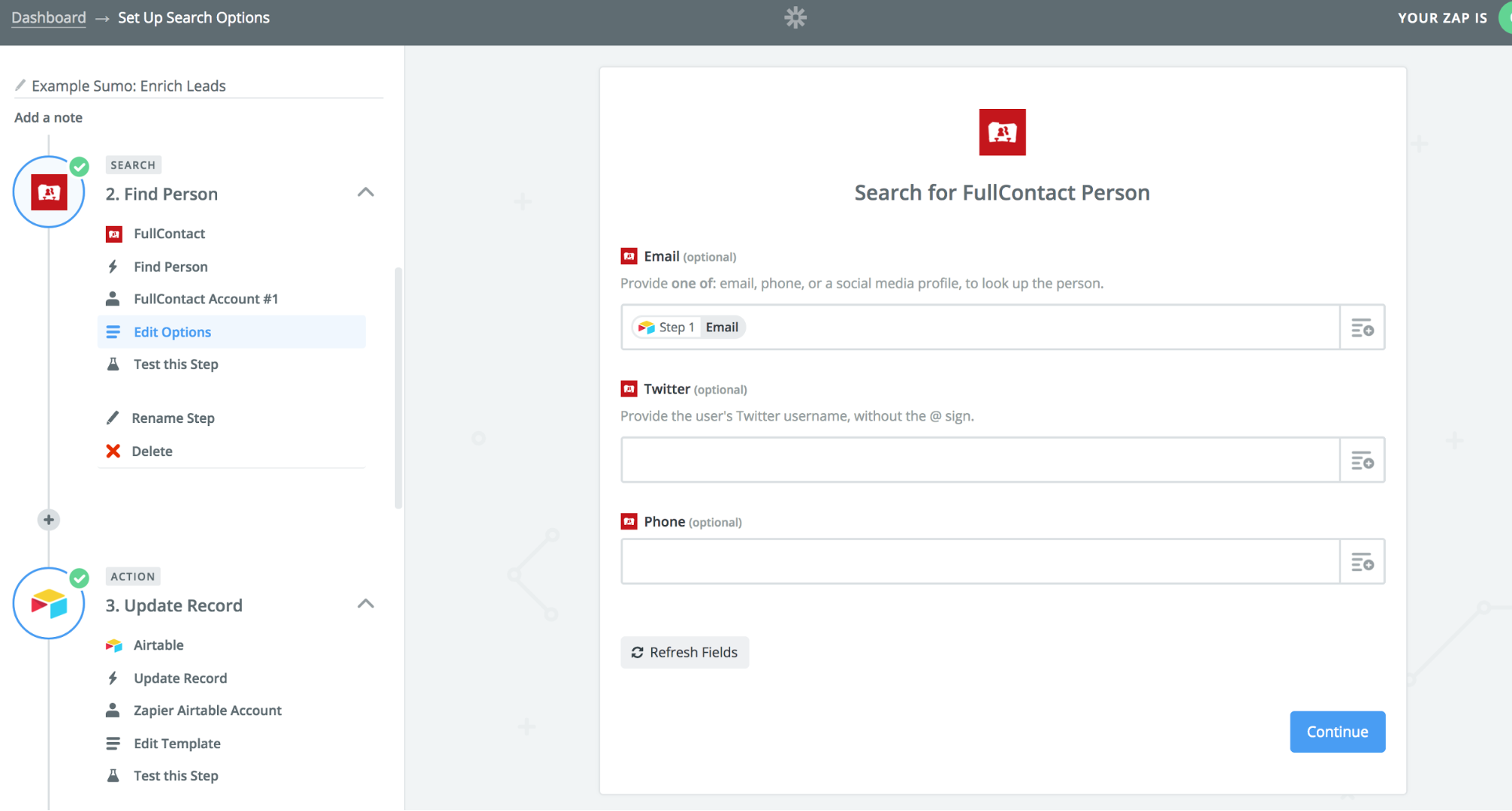The image size is (1512, 811).
Task: Click FullContact icon beside the Email field label
Action: (x=629, y=256)
